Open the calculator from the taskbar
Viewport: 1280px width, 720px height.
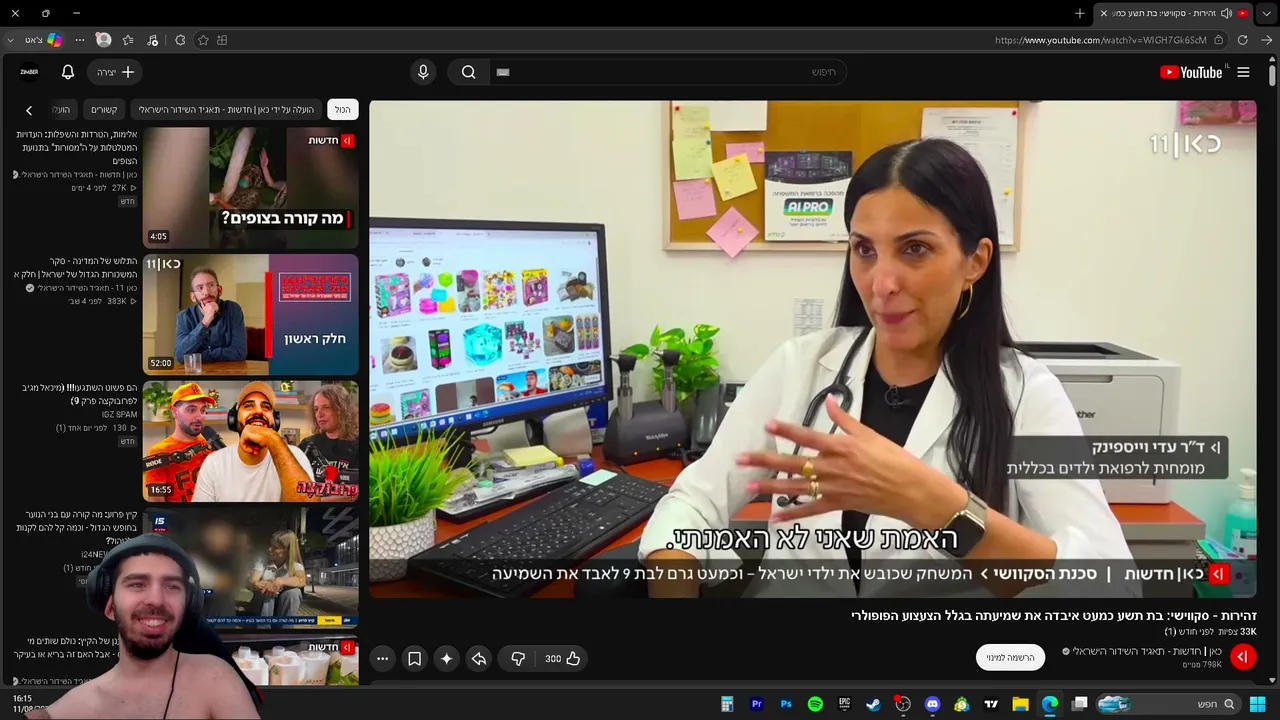(x=727, y=704)
